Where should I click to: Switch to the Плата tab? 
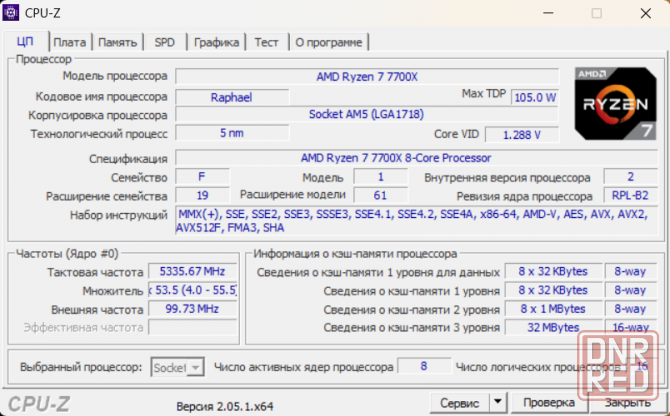[70, 42]
